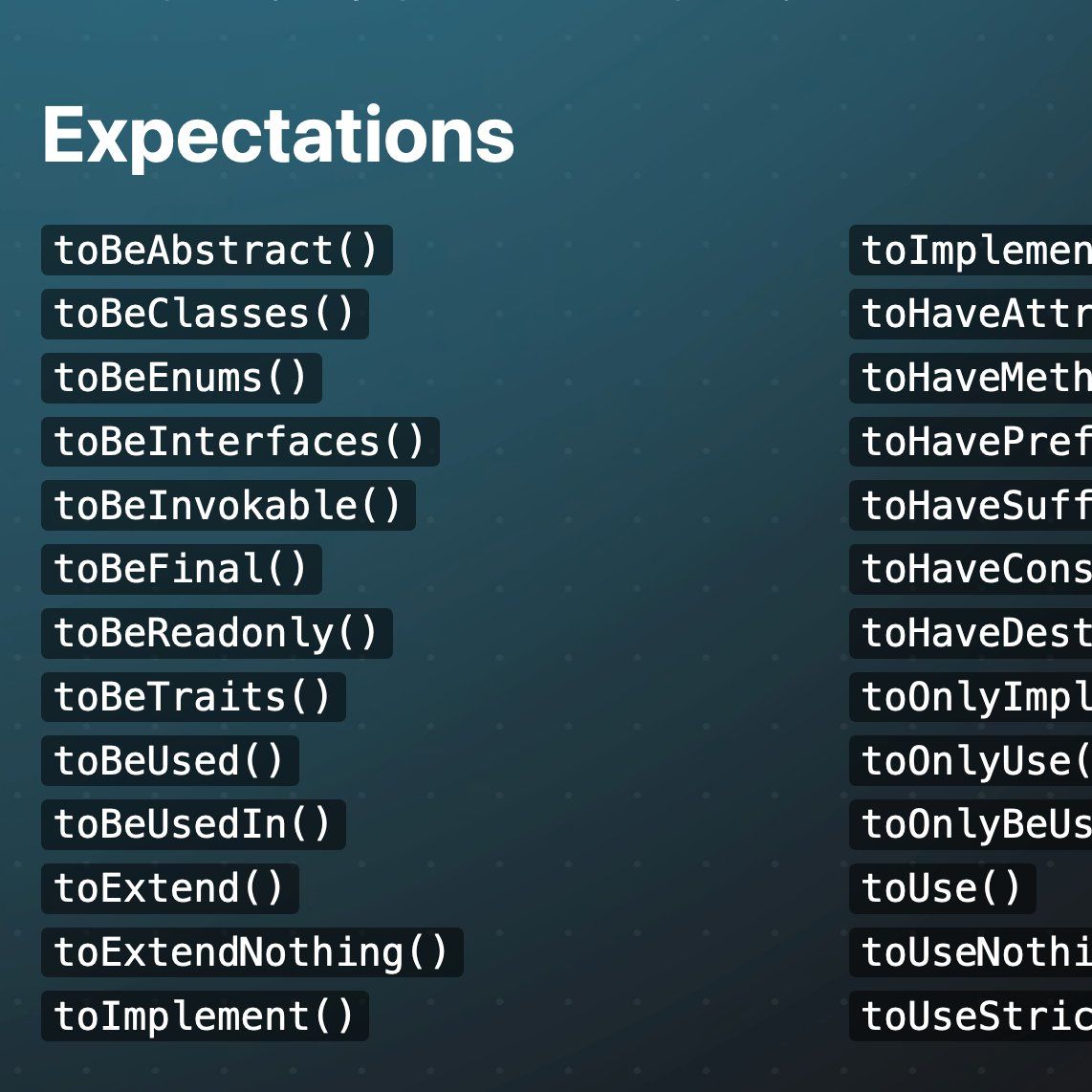Click the toUse() expectation

(x=942, y=888)
